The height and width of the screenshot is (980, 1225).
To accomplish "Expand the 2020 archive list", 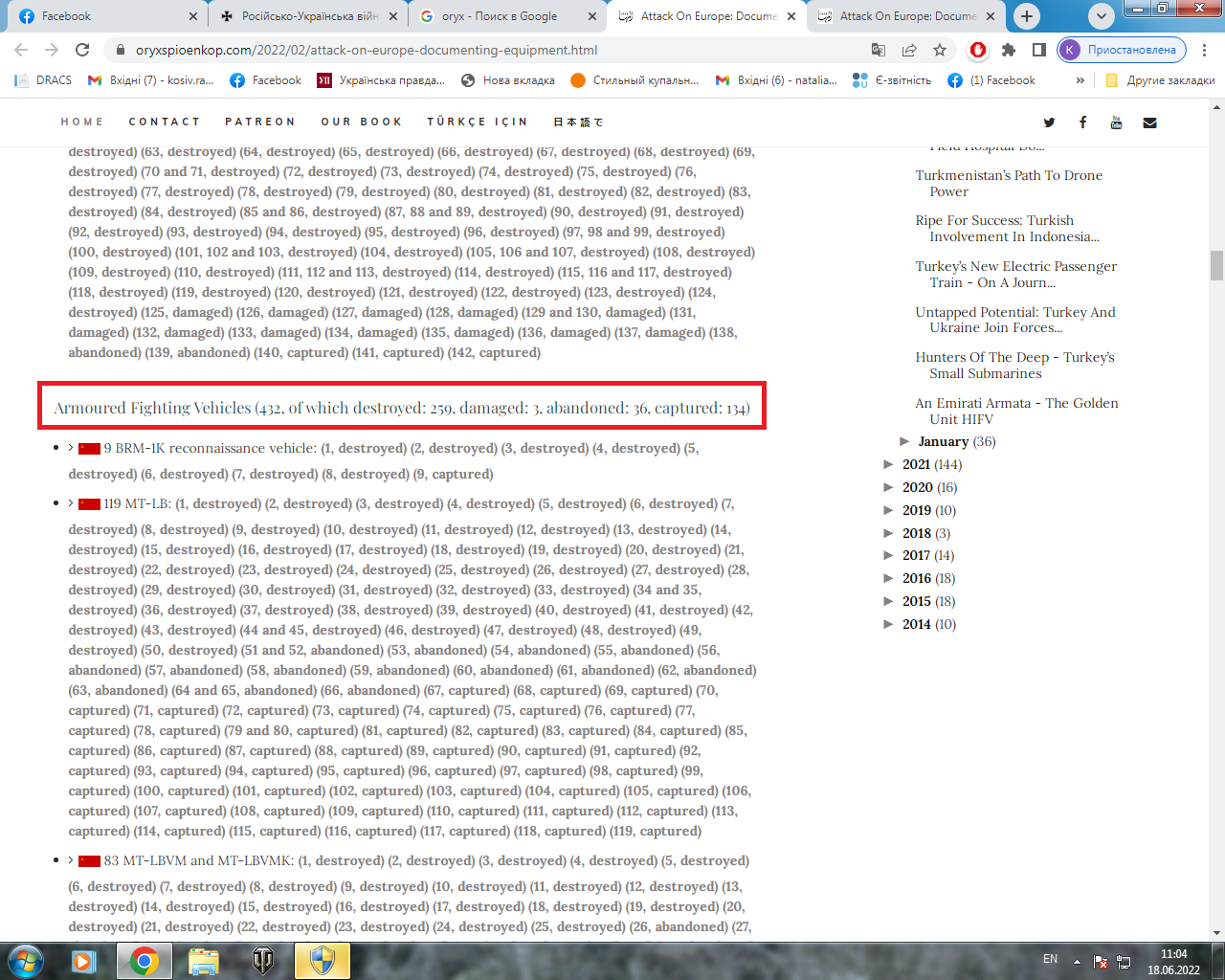I will (x=889, y=487).
